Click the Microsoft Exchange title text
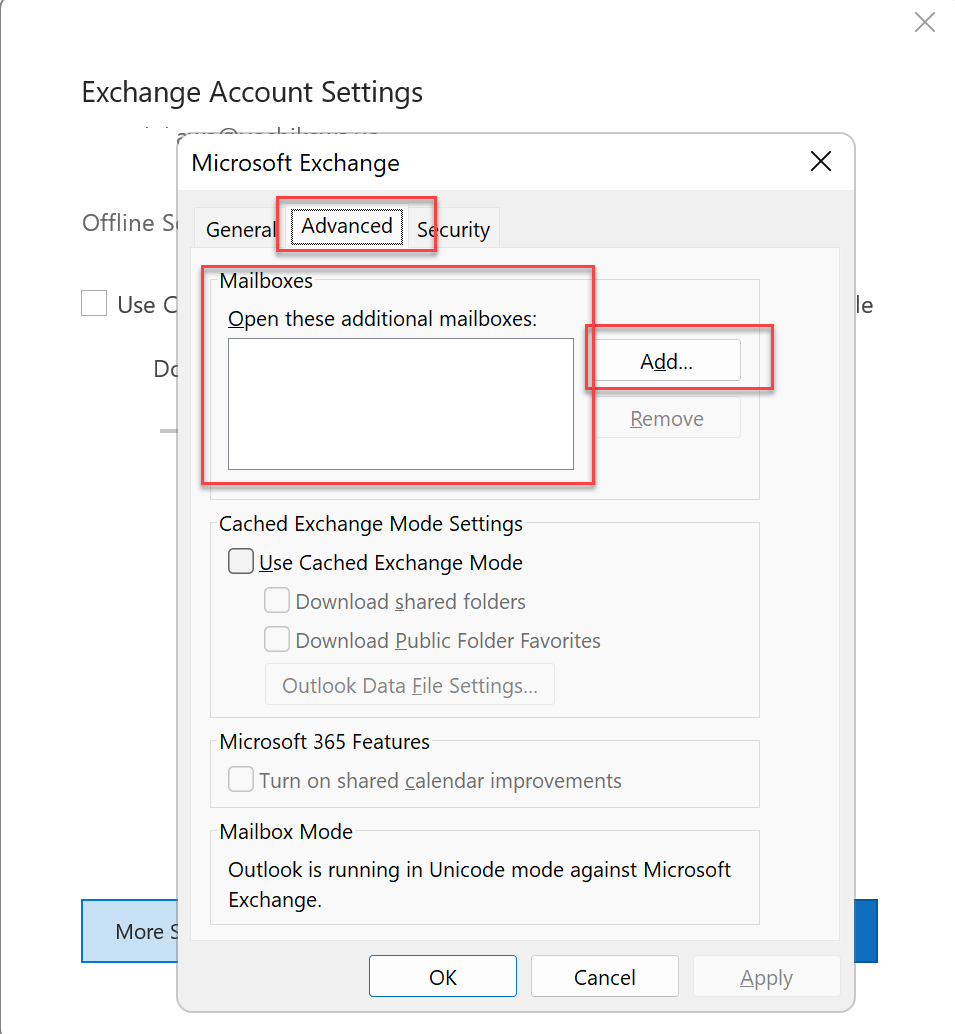Screen dimensions: 955x1034 click(295, 163)
